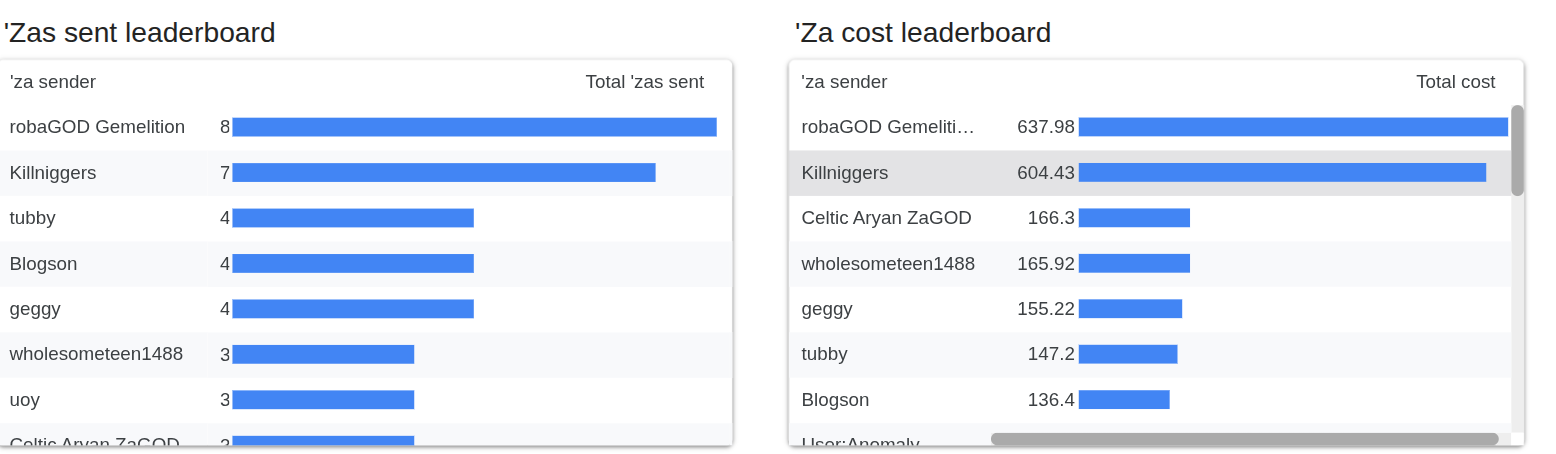Click ''za sender' header in cost leaderboard
Image resolution: width=1556 pixels, height=454 pixels.
[844, 82]
